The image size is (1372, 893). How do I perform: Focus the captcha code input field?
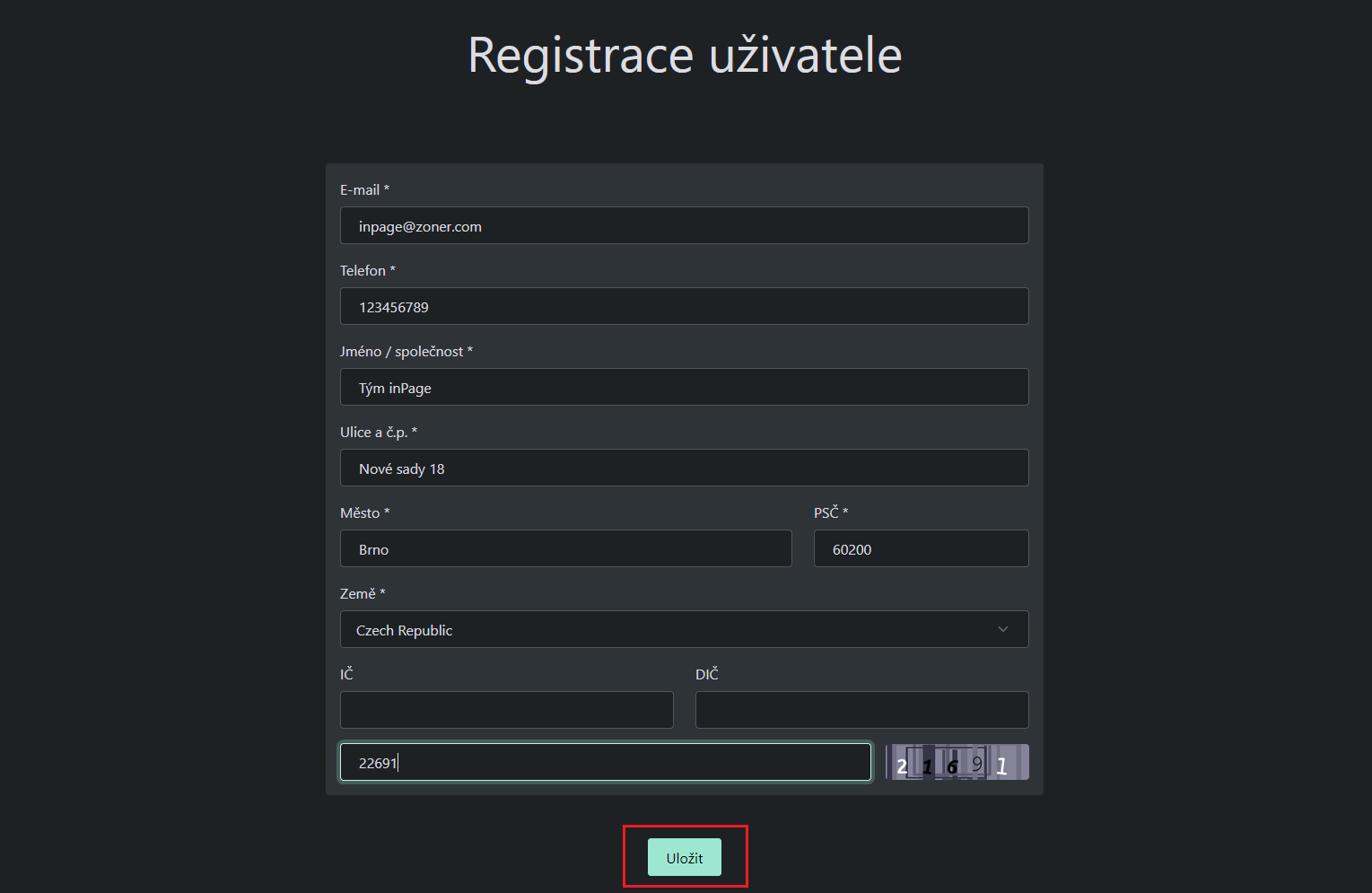605,763
